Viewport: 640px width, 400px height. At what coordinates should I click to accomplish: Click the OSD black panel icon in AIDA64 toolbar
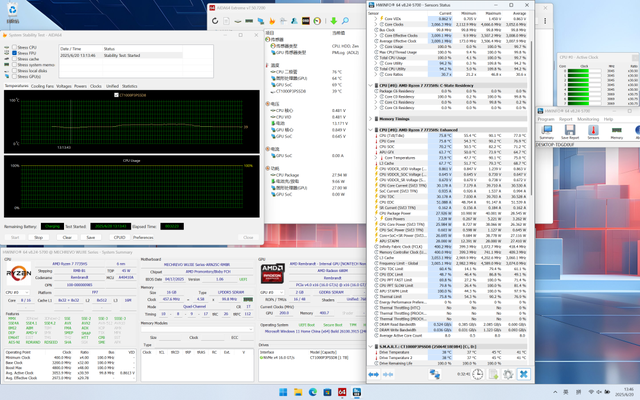click(x=305, y=21)
